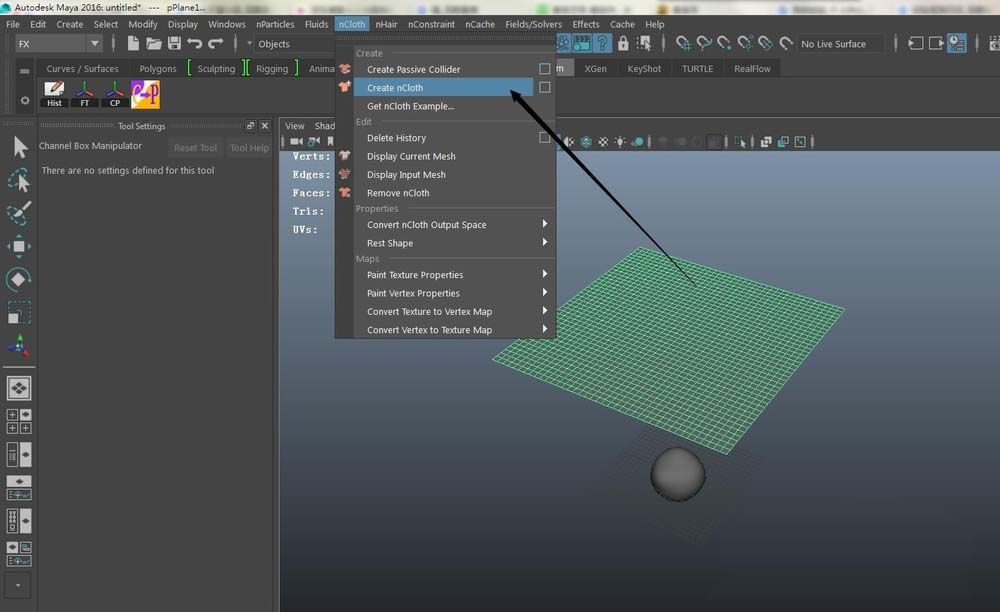Select the arrow Select tool
Viewport: 1000px width, 612px height.
20,147
